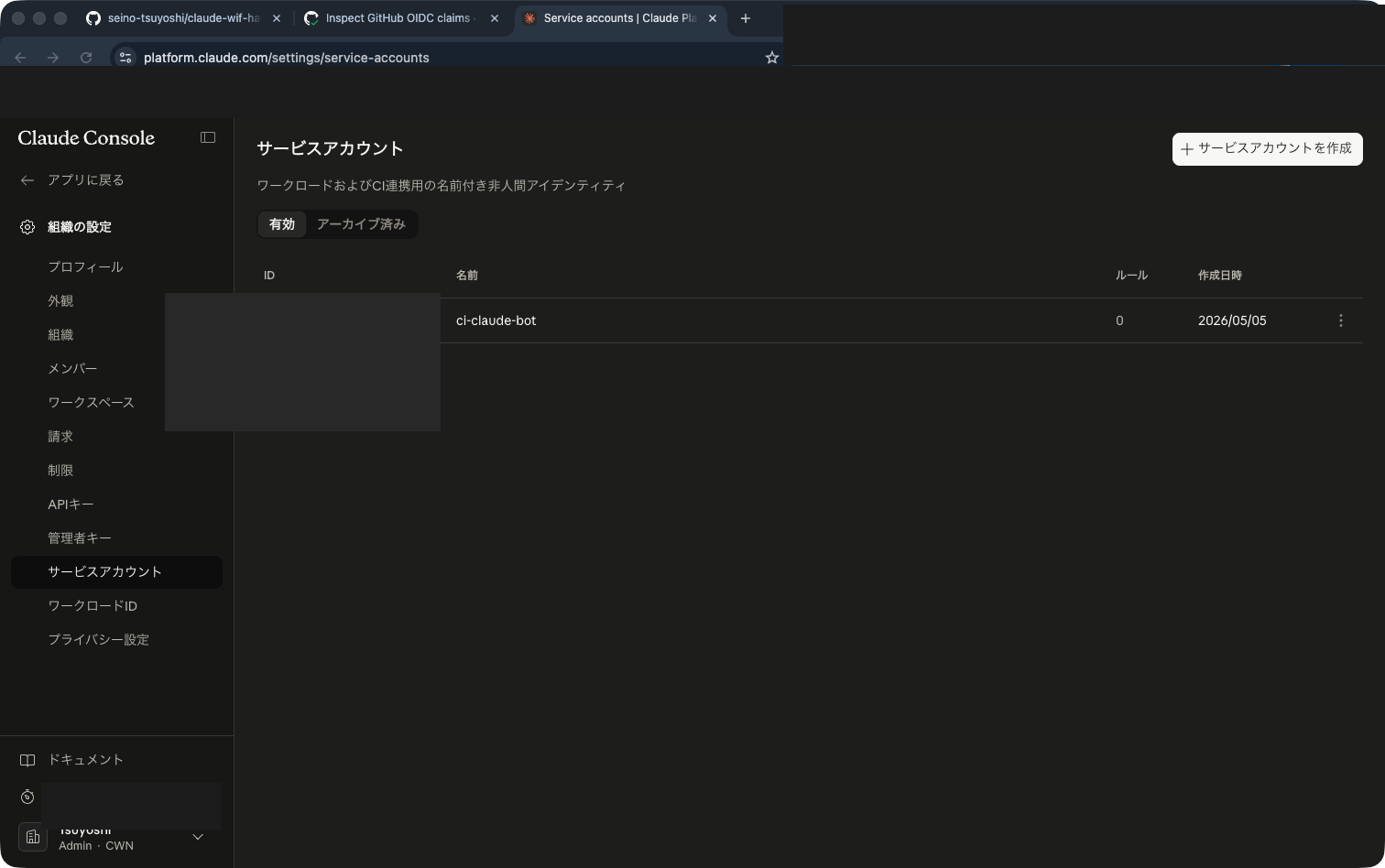
Task: Go forward using the browser forward arrow
Action: [53, 58]
